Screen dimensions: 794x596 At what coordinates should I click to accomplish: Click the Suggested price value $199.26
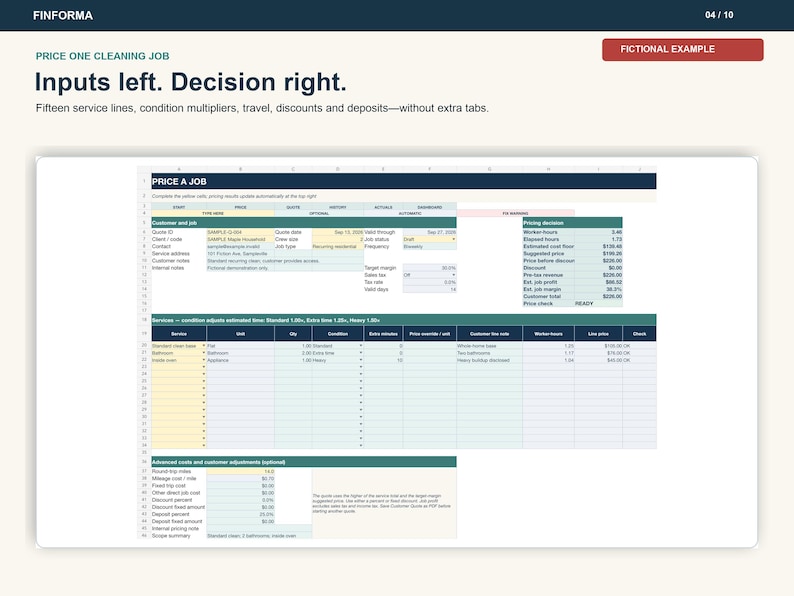(599, 253)
